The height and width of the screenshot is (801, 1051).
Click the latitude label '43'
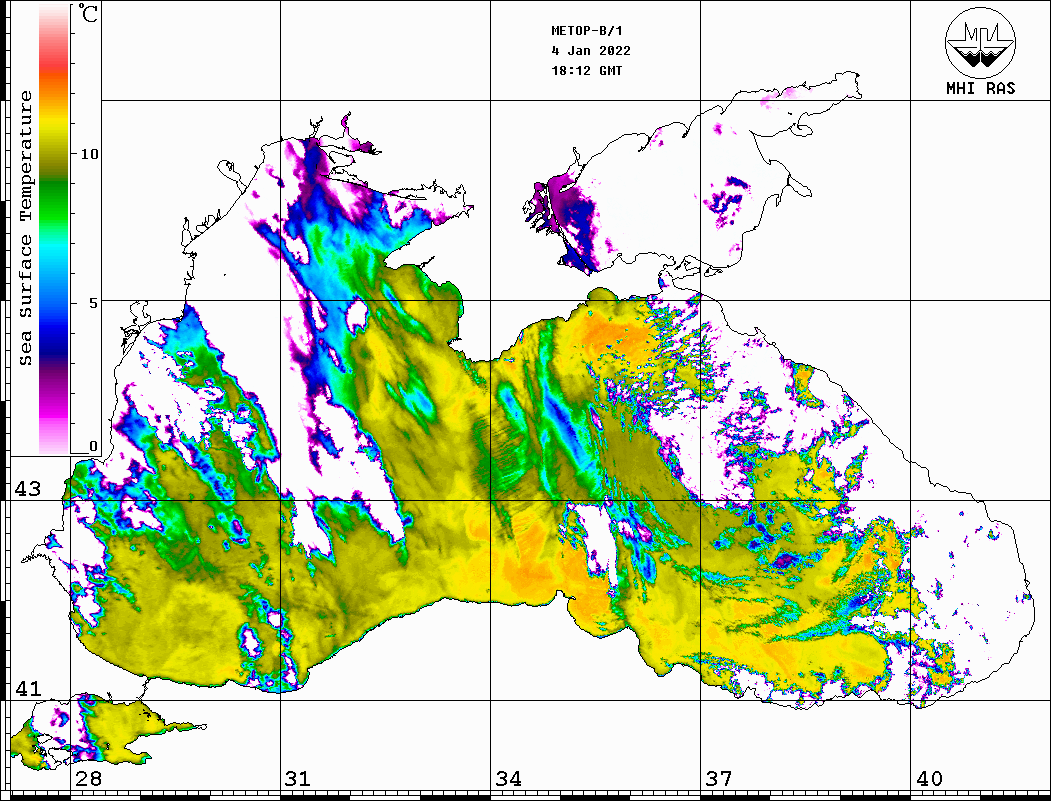[28, 489]
